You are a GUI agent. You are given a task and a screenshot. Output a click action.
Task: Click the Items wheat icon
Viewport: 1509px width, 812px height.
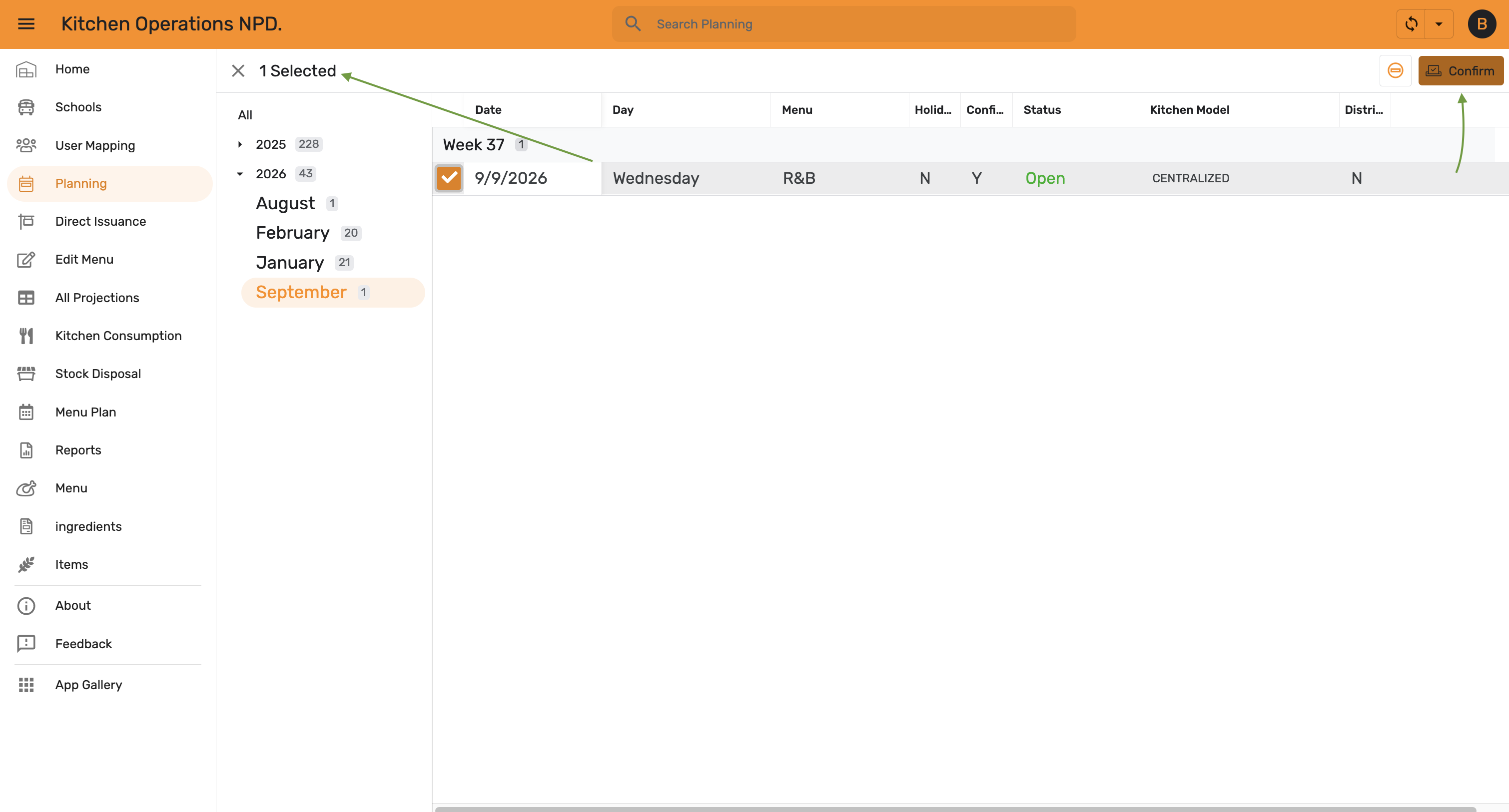point(26,564)
